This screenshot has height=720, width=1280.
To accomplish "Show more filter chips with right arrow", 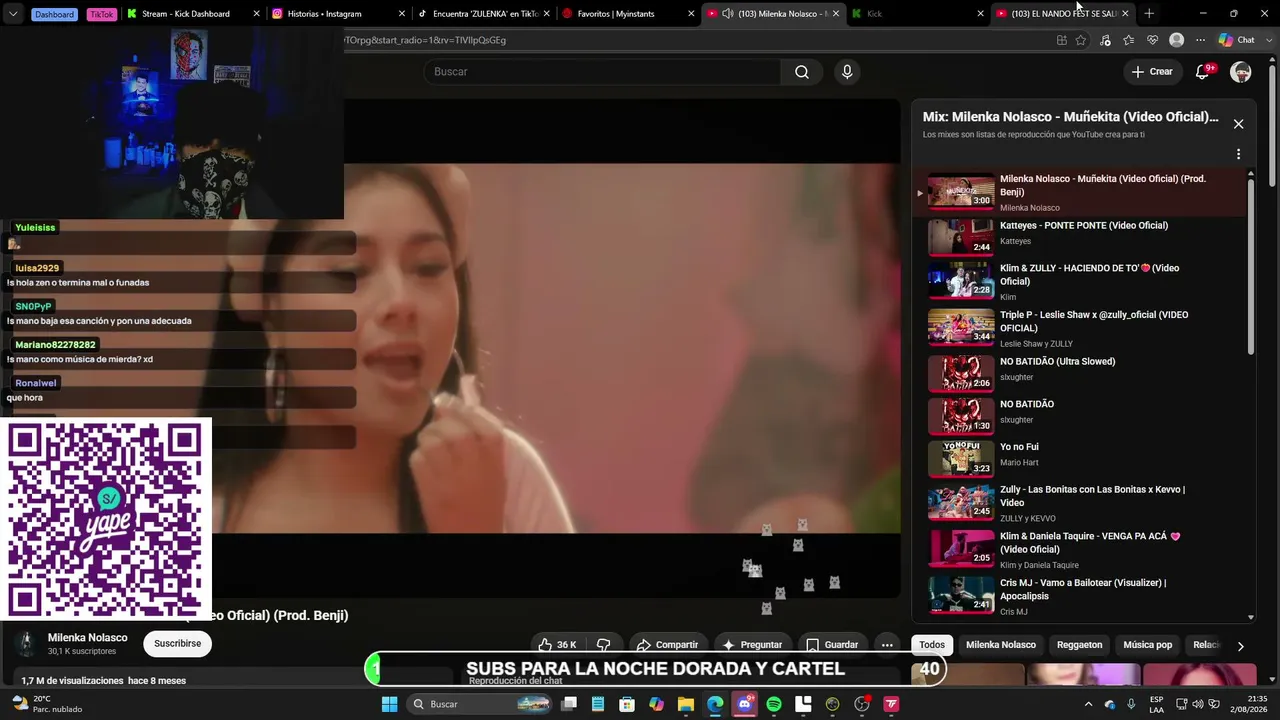I will 1240,646.
